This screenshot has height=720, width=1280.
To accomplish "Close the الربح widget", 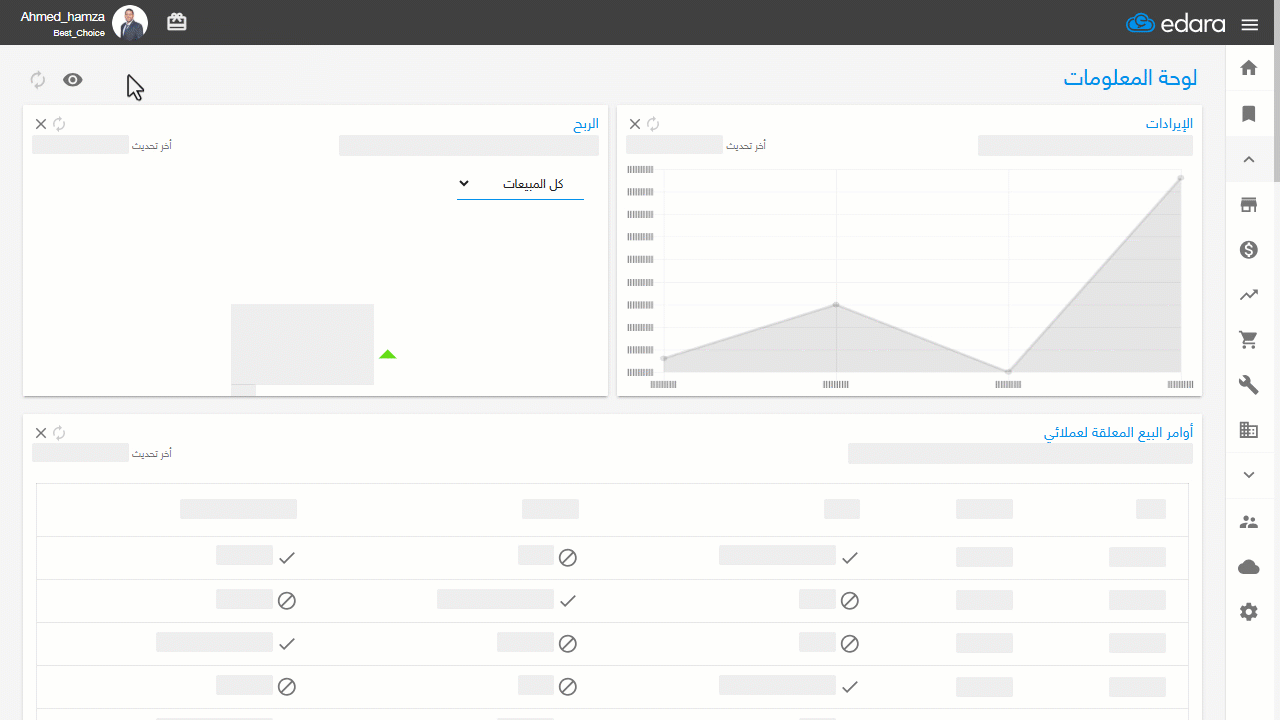I will [x=41, y=124].
